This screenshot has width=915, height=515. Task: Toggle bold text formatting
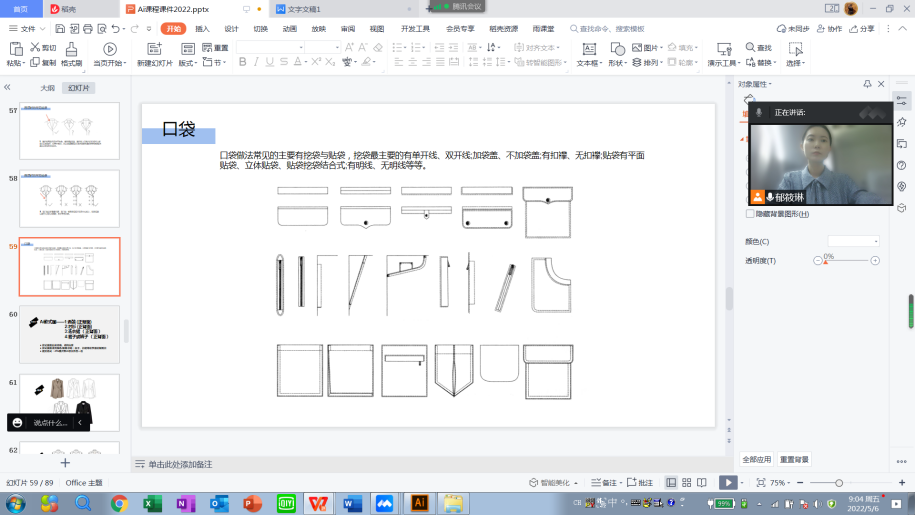pyautogui.click(x=243, y=63)
